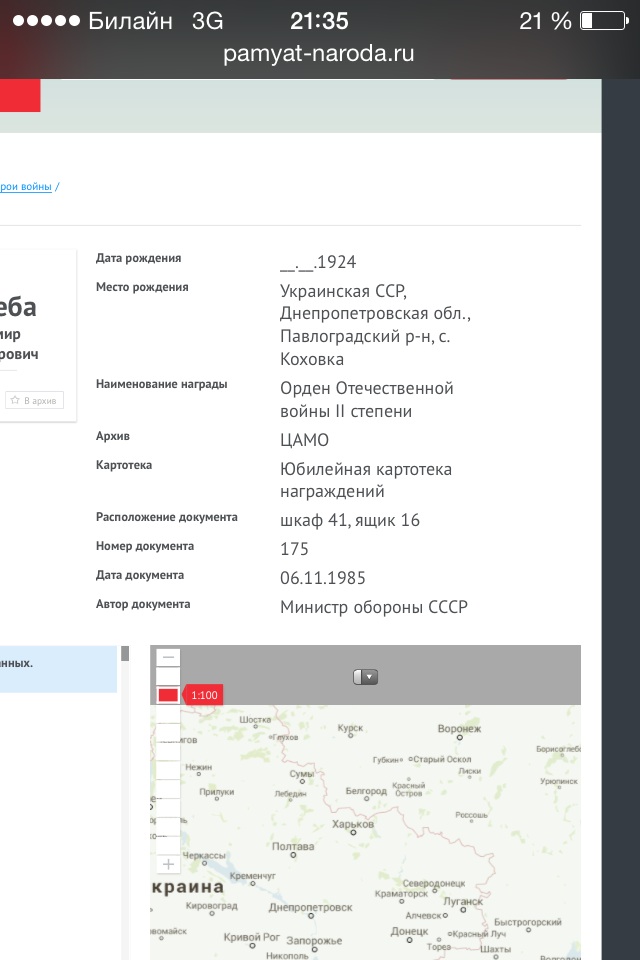The width and height of the screenshot is (640, 960).
Task: Tap Днепропетровск city label on map
Action: point(310,907)
